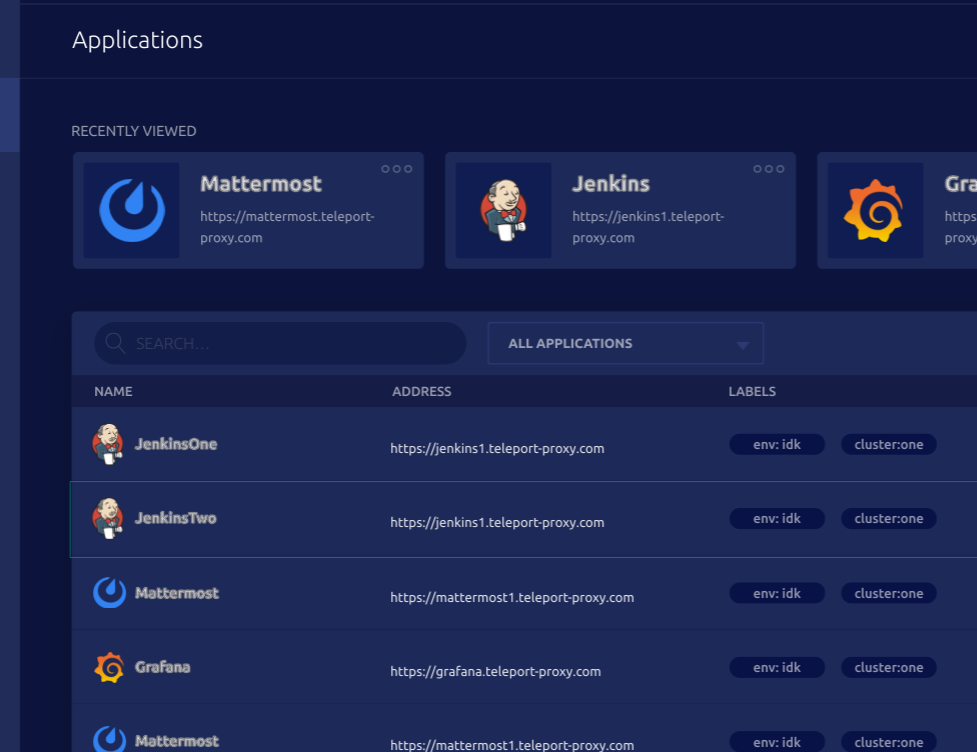Click the cluster: one label on JenkinsTwo
The width and height of the screenshot is (977, 752).
[889, 518]
